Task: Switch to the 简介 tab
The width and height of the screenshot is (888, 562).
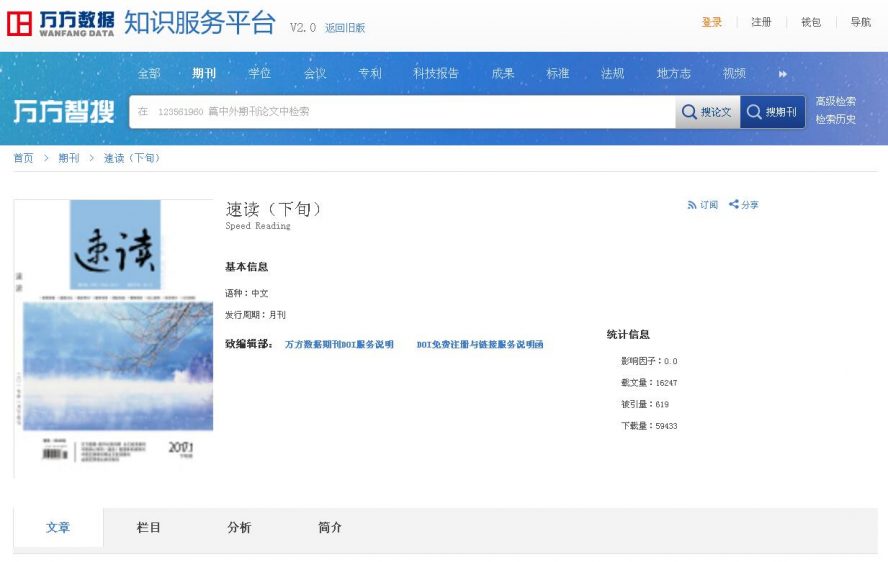Action: click(x=330, y=527)
